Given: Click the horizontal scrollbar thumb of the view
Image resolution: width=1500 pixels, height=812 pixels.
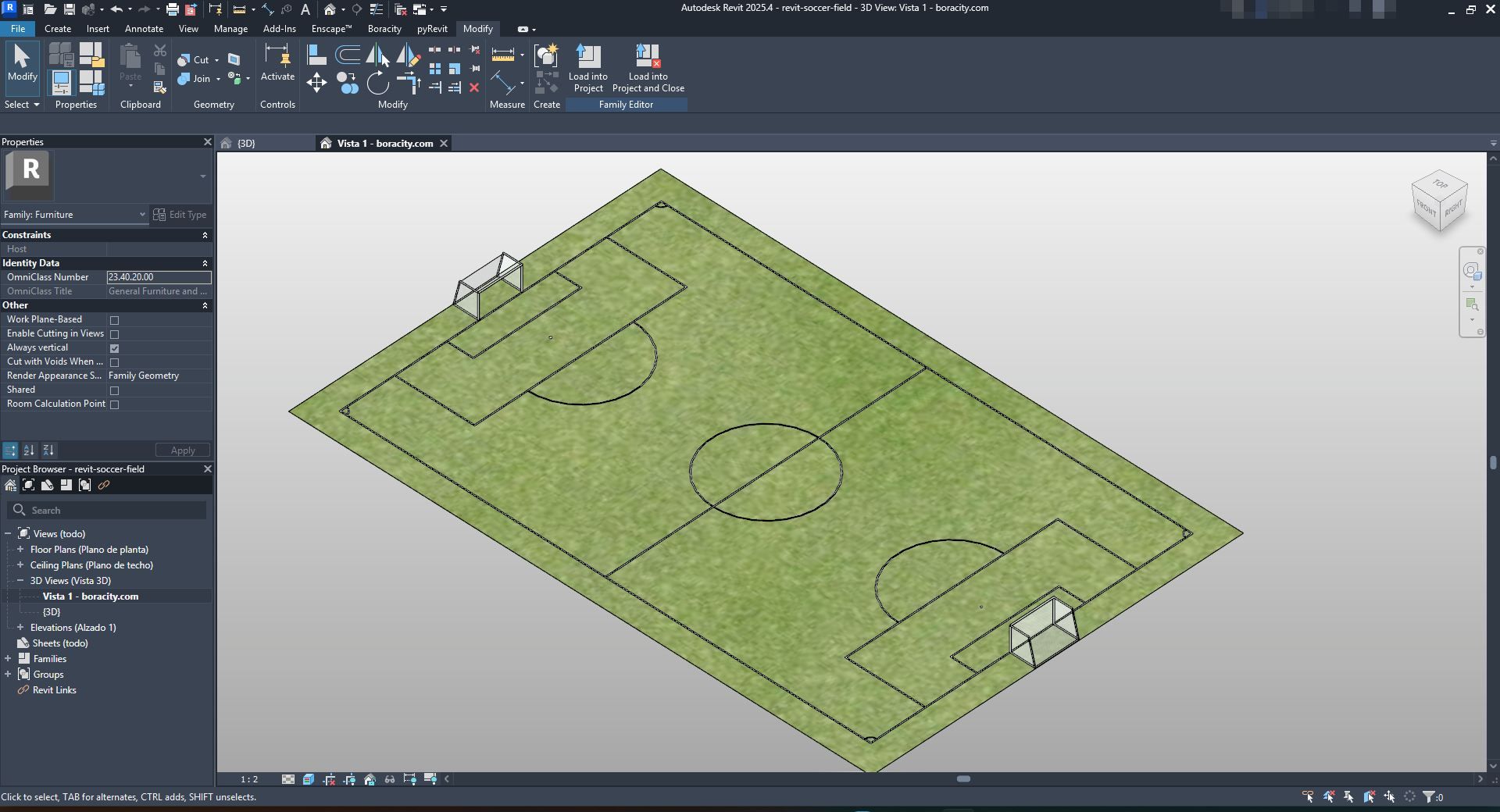Looking at the screenshot, I should (963, 779).
